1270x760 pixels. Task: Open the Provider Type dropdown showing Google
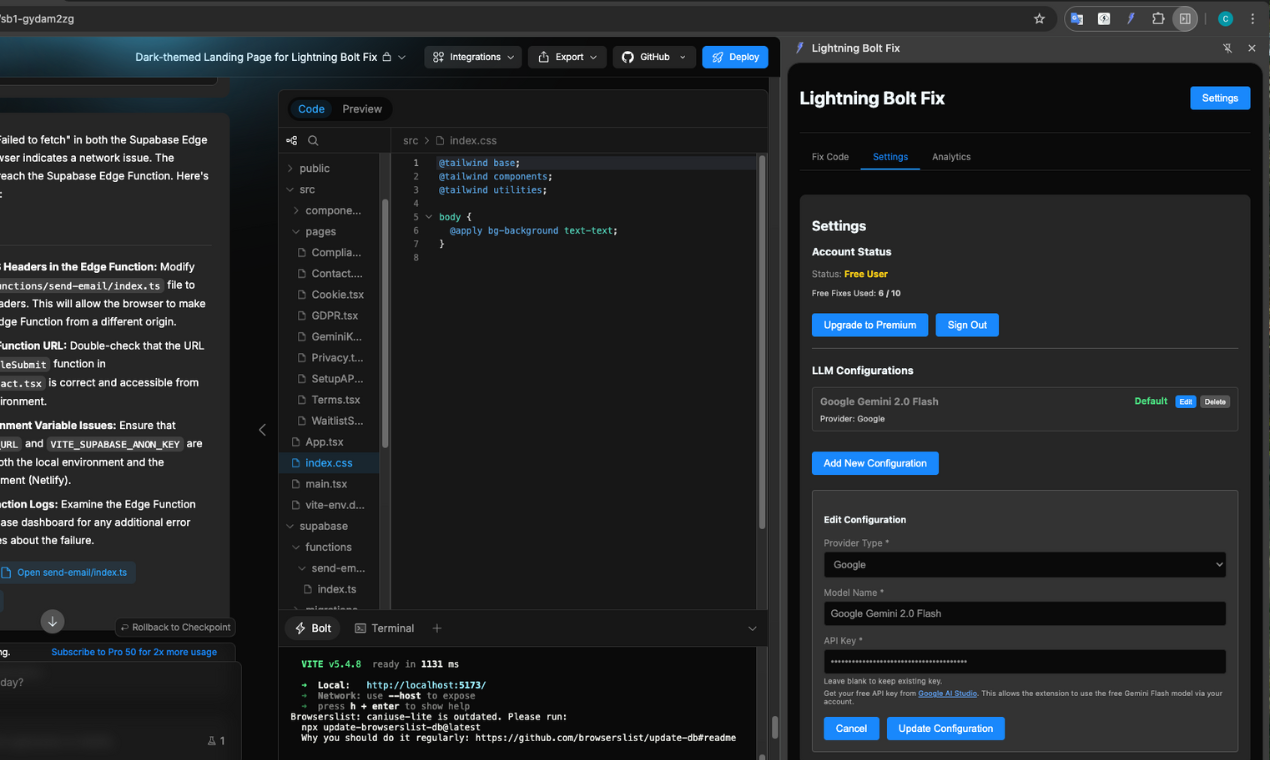[x=1024, y=564]
